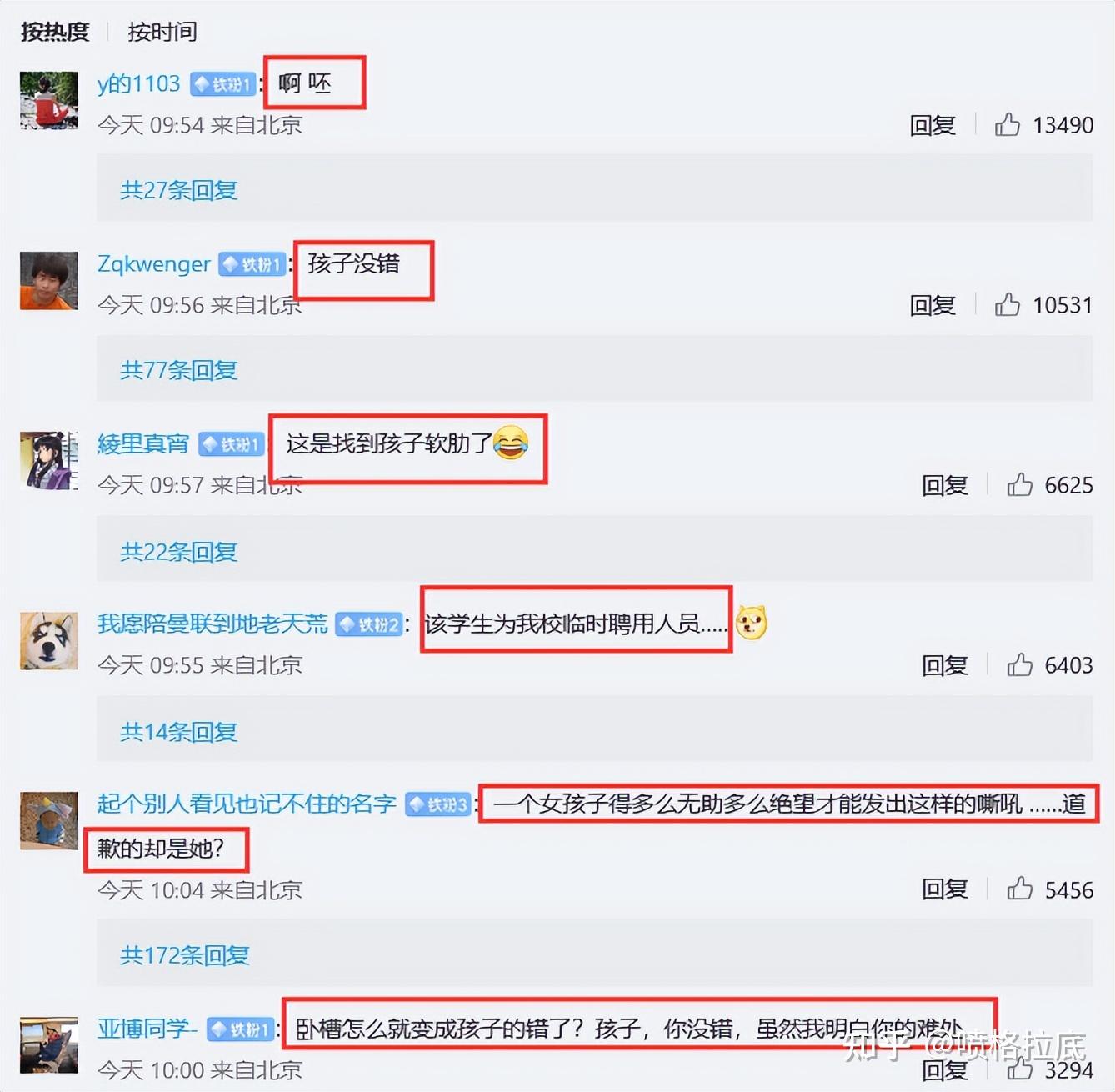Expand 共172条回复 replies
1115x1092 pixels.
click(x=185, y=955)
